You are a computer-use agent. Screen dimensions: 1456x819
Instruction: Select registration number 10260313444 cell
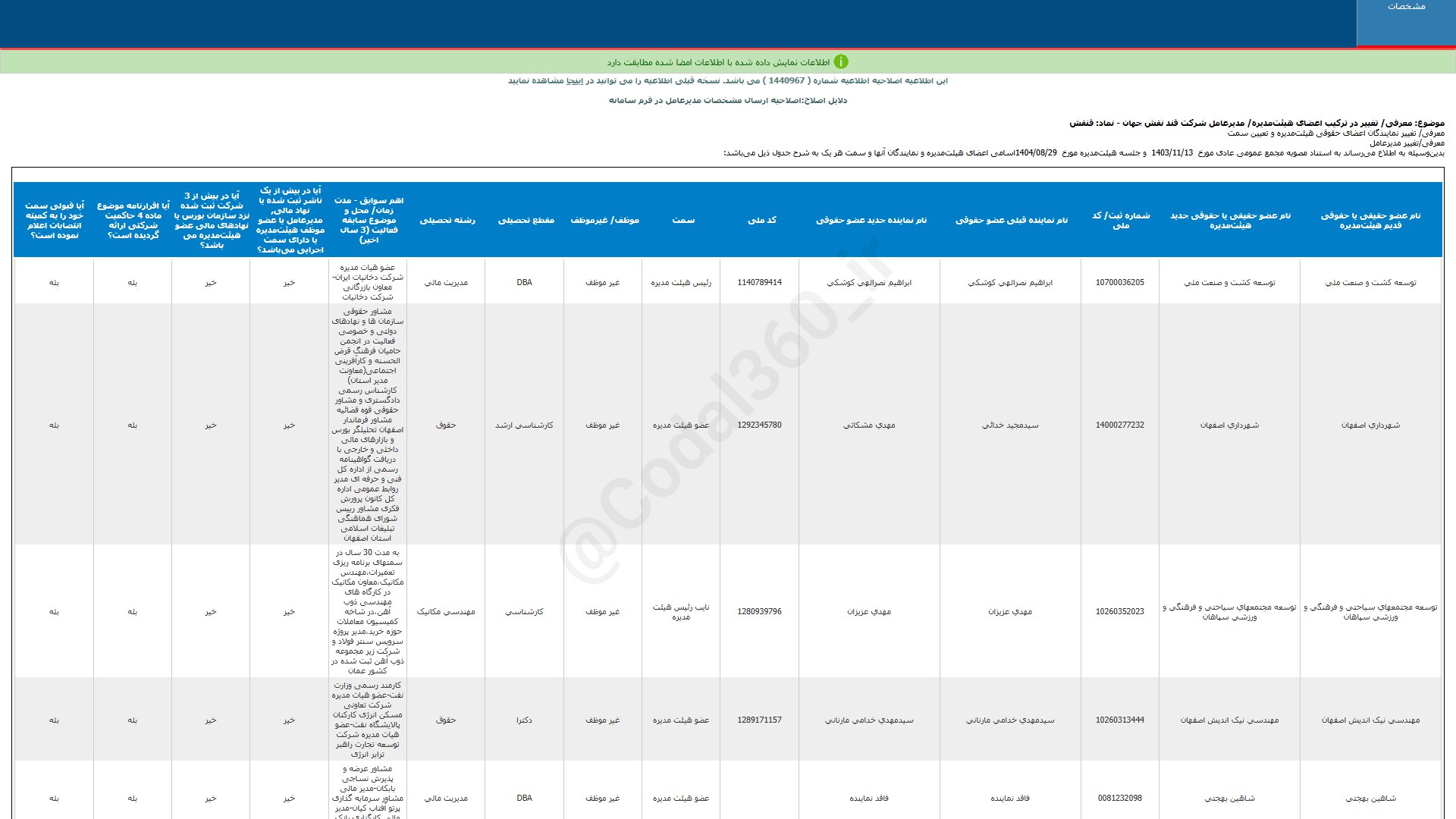tap(1119, 720)
